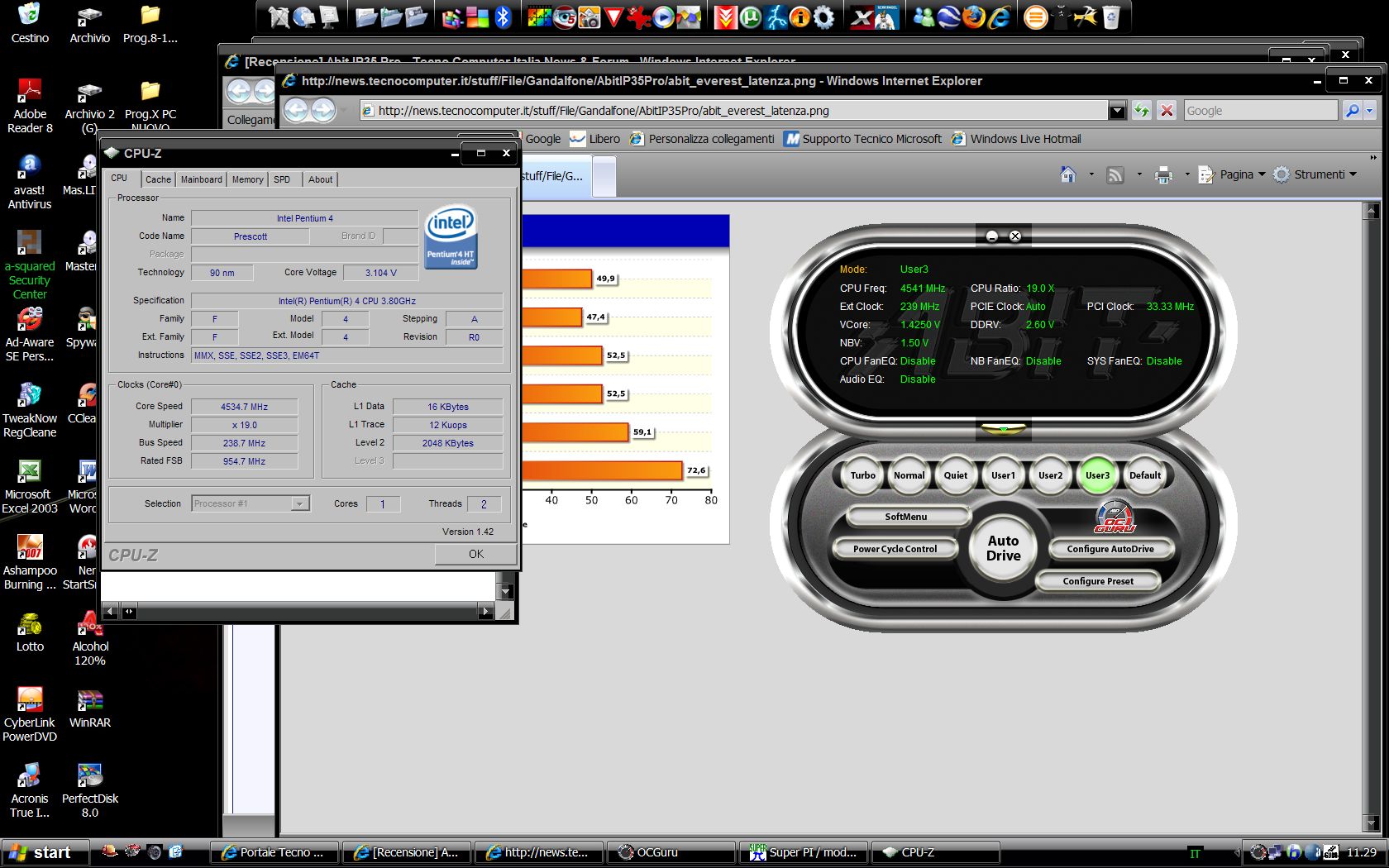1389x868 pixels.
Task: Open Internet Explorer icon in top dock
Action: point(1000,17)
